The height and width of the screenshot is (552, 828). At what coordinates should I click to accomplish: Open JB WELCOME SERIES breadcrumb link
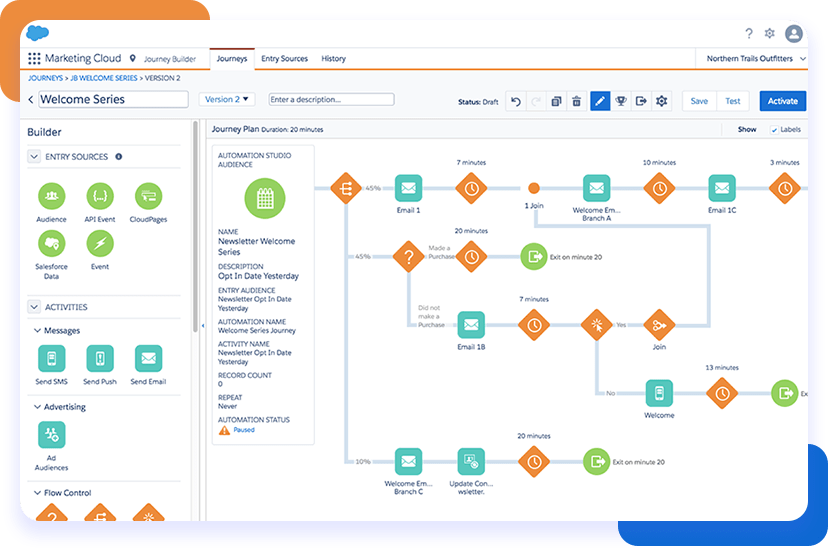[x=104, y=78]
